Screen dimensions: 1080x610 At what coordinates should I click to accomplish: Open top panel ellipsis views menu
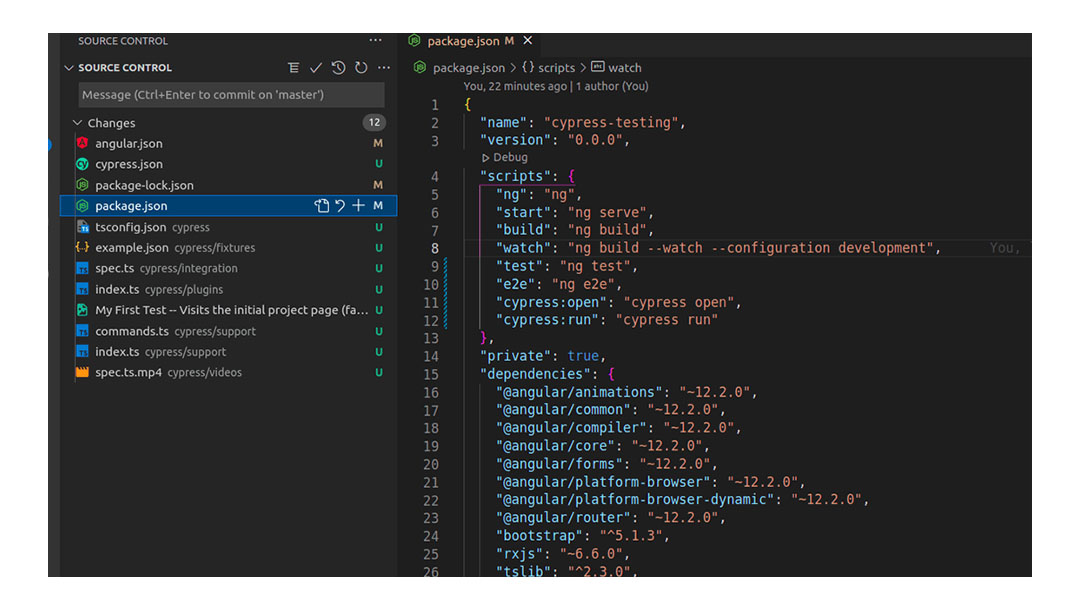[x=375, y=41]
